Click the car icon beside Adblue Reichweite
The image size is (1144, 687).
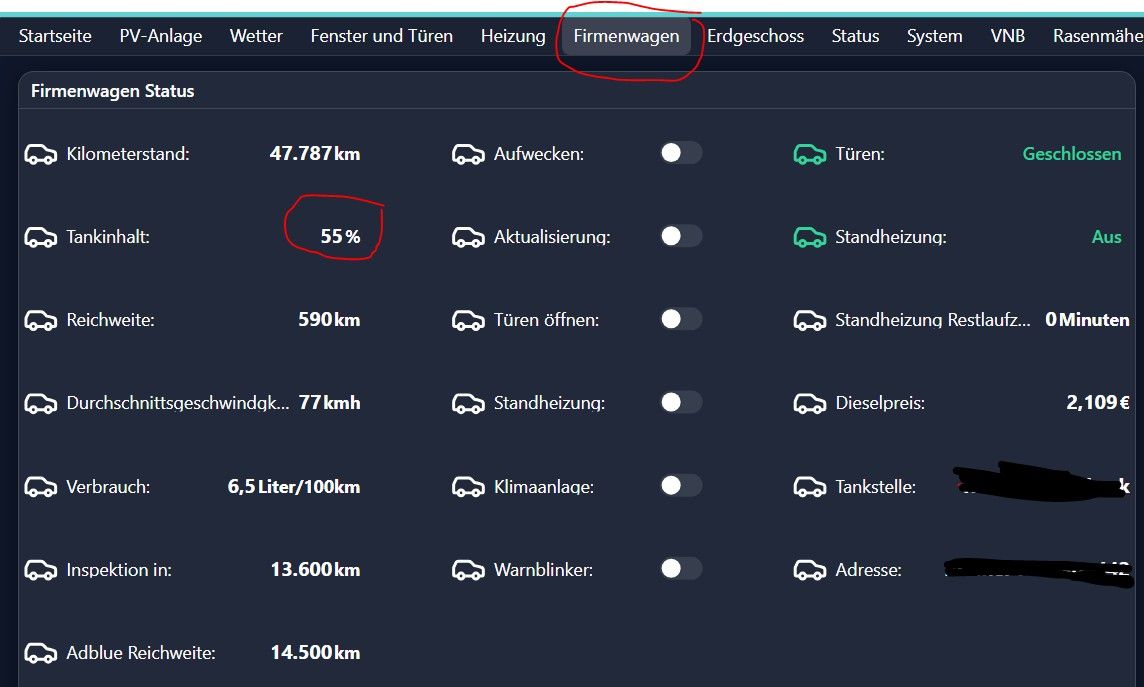(x=40, y=653)
